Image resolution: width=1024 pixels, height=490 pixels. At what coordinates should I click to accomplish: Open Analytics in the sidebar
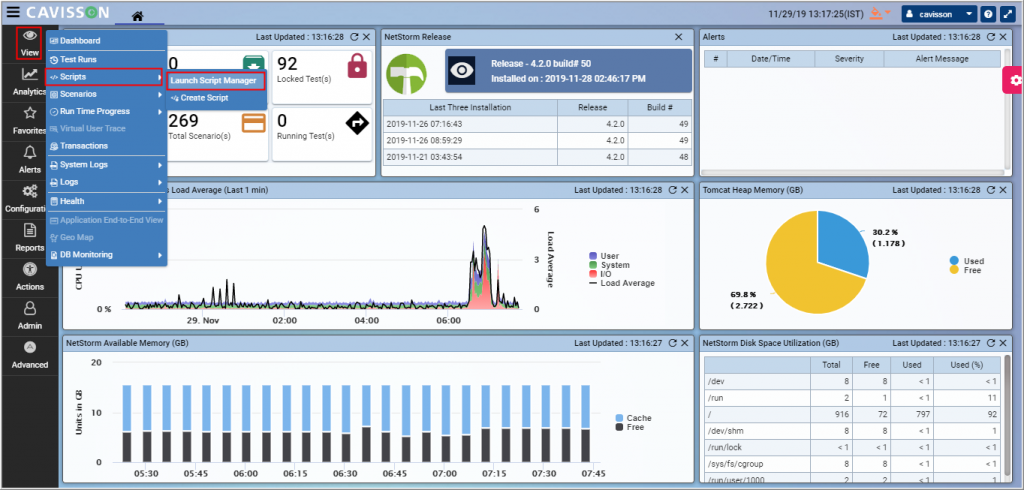29,82
